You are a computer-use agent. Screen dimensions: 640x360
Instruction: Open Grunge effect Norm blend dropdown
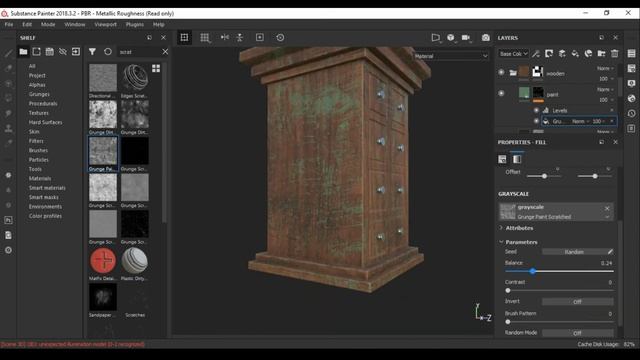[580, 121]
